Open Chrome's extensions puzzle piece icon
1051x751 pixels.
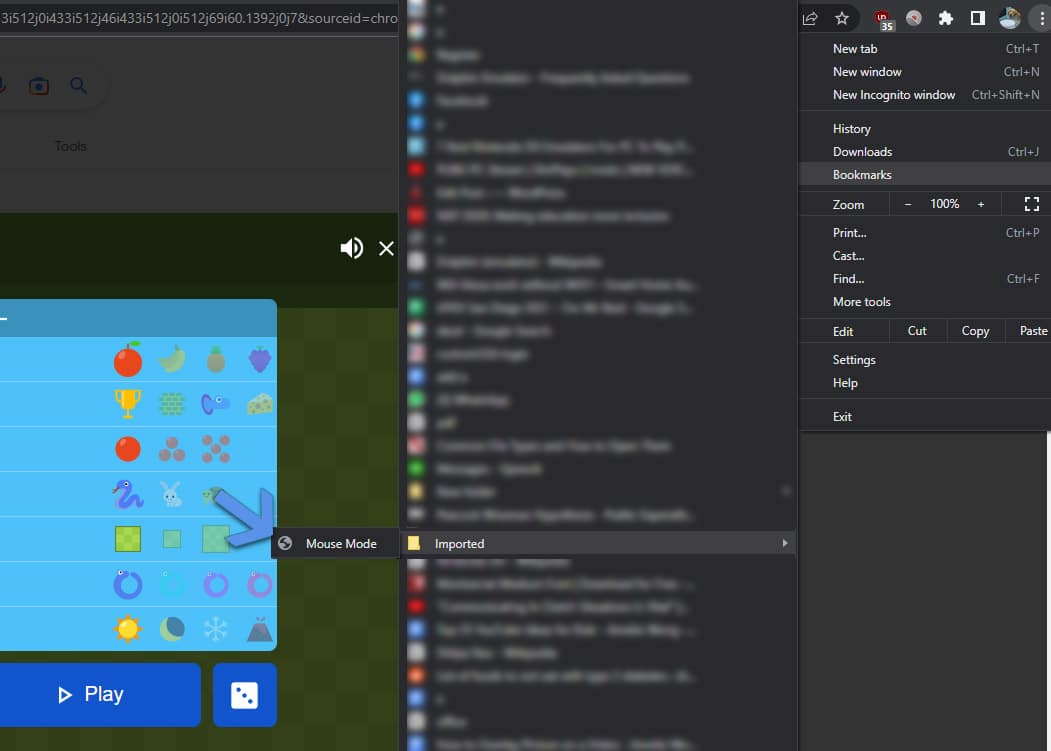[945, 17]
